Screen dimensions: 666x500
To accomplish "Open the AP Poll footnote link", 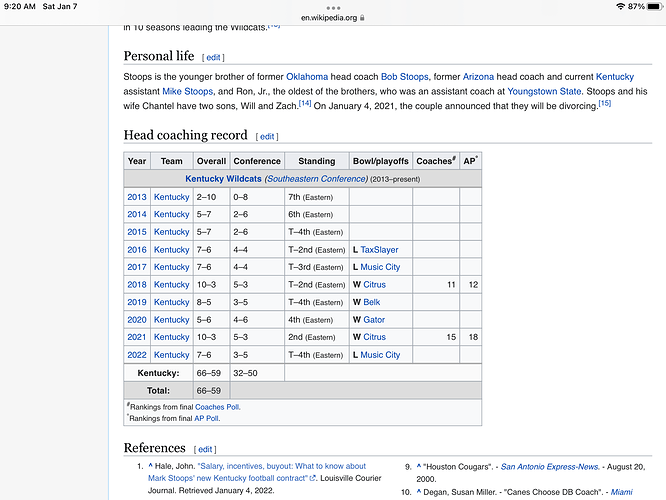I will coord(206,418).
